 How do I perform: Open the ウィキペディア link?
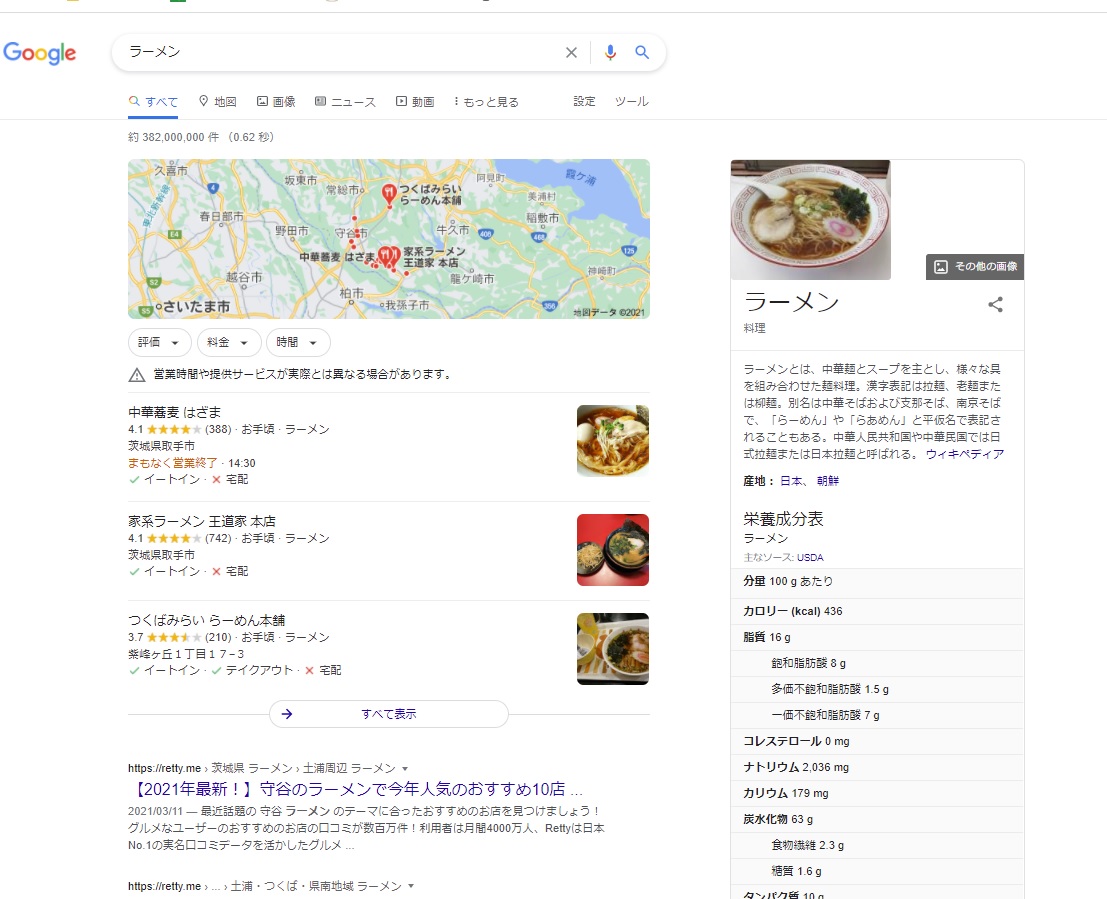coord(964,454)
